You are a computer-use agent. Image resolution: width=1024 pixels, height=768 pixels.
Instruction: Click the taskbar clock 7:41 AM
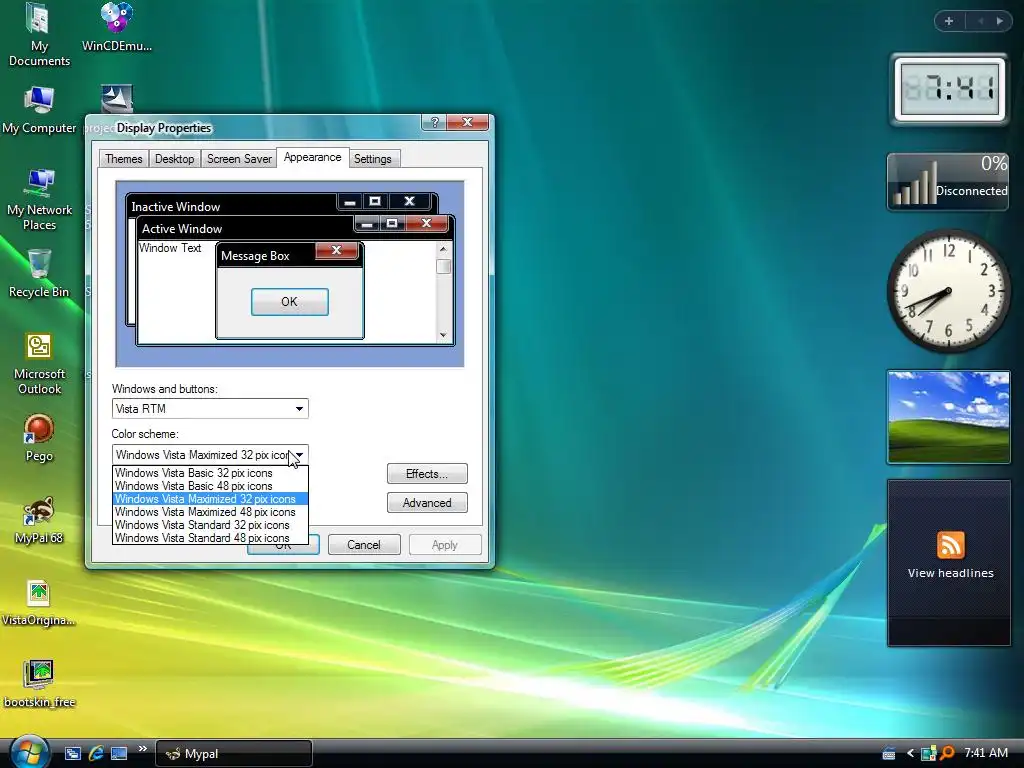(x=986, y=753)
